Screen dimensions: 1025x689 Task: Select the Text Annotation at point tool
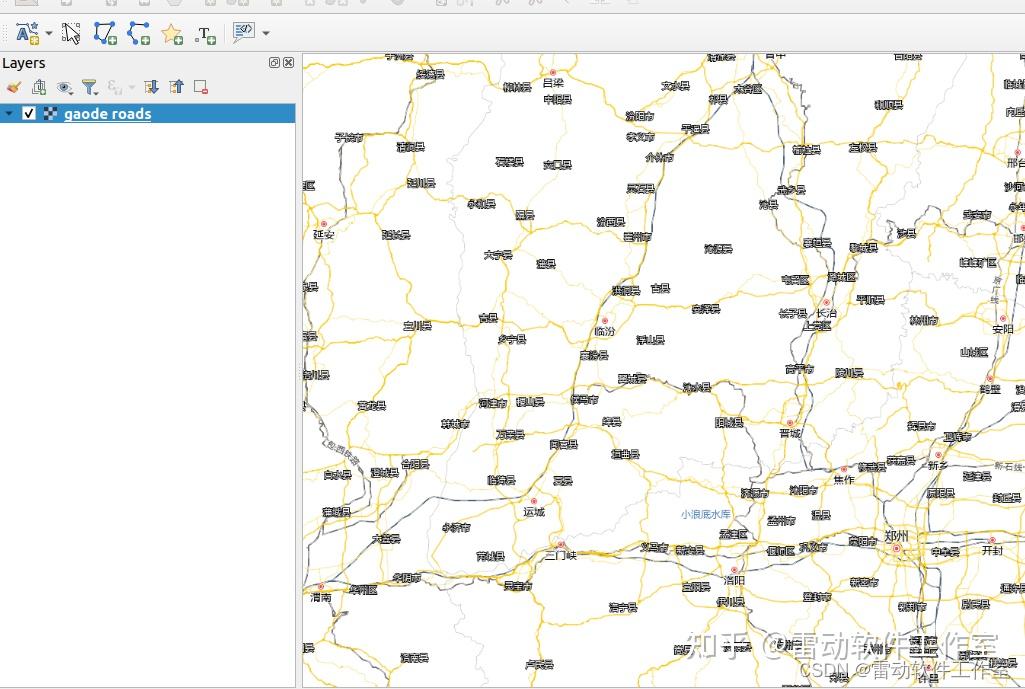205,35
